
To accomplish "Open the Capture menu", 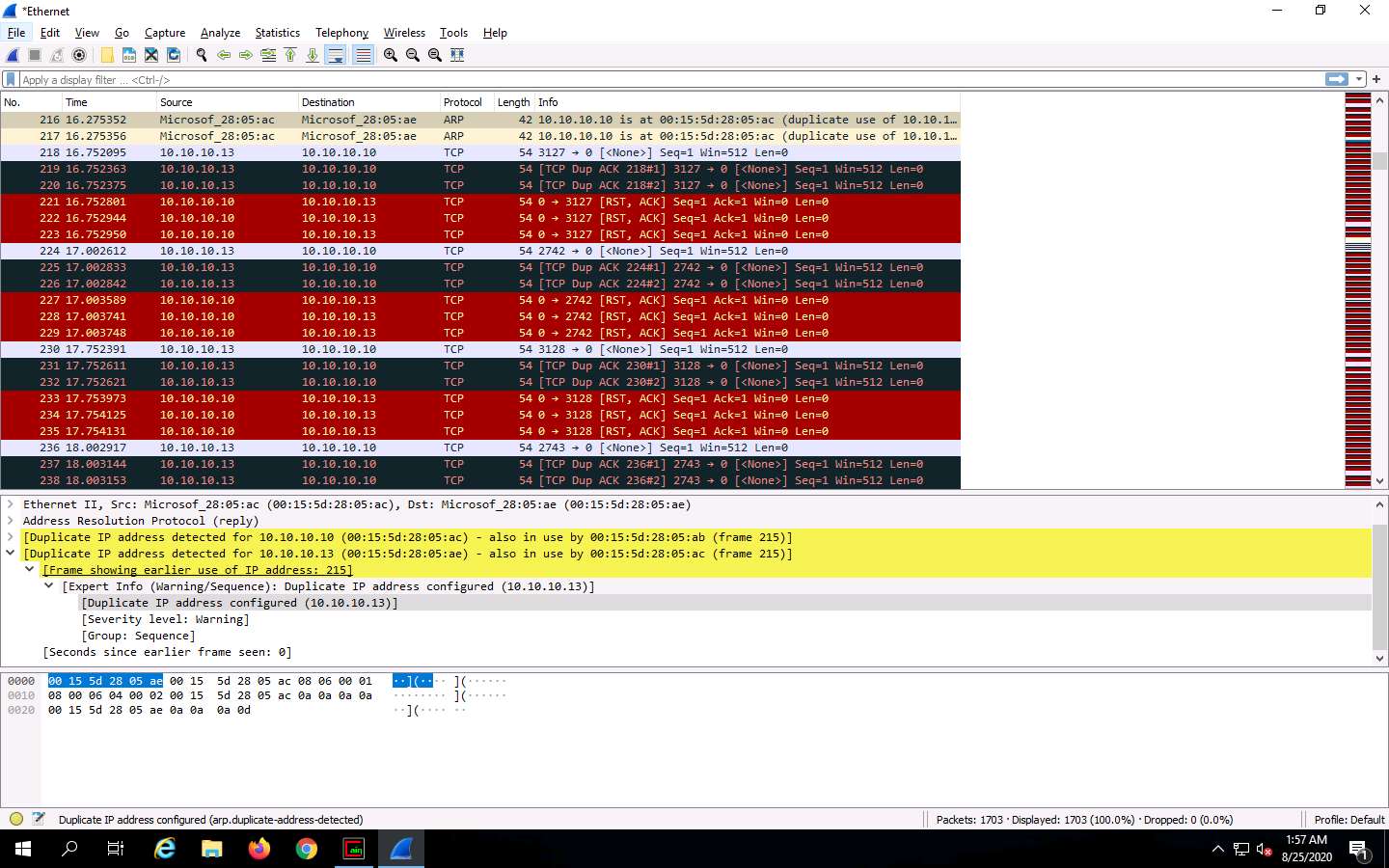I will point(165,33).
